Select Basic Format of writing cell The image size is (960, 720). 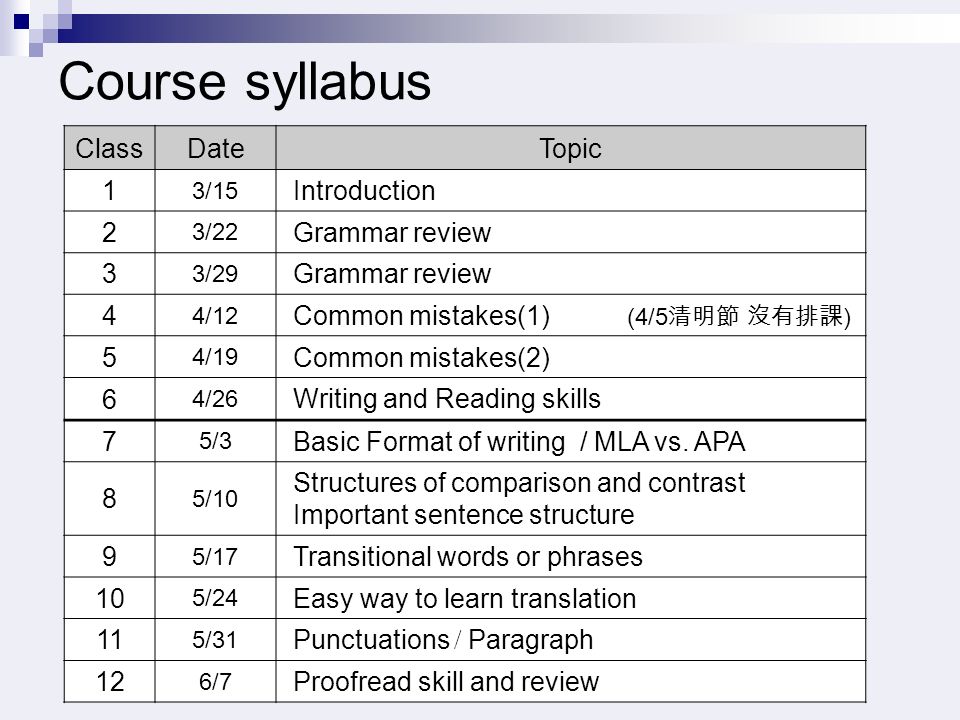(x=571, y=441)
